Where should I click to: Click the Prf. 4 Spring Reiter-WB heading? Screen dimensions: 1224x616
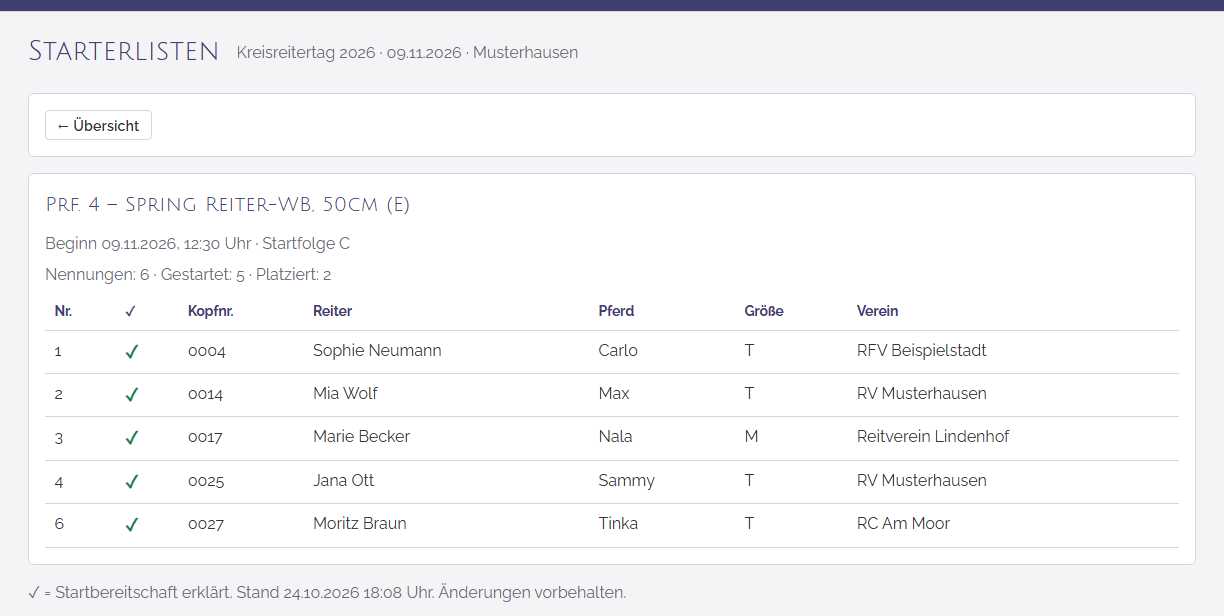[228, 205]
